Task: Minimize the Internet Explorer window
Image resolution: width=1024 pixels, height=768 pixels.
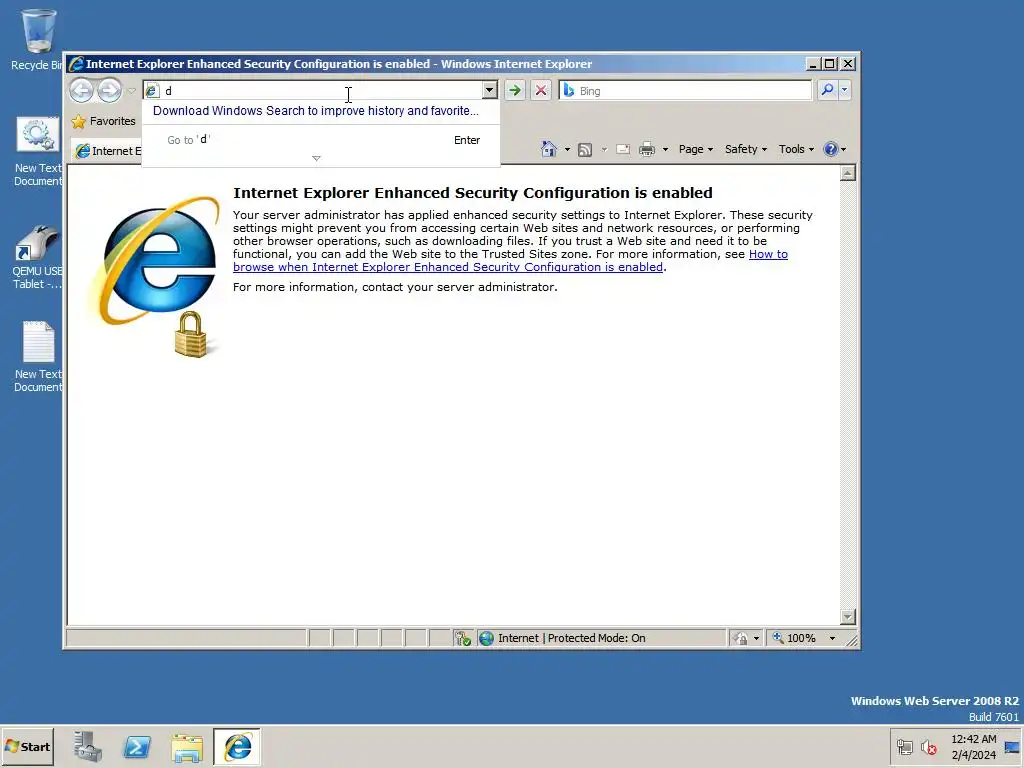Action: [x=812, y=64]
